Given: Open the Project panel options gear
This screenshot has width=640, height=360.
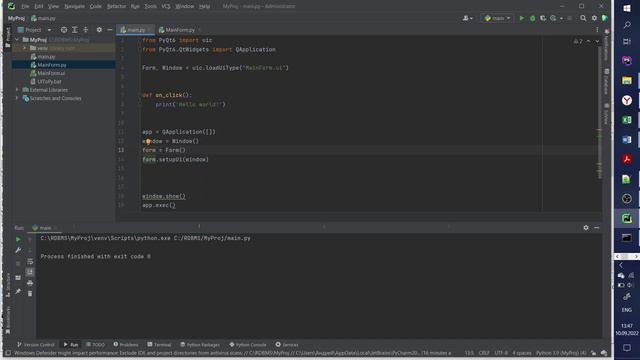Looking at the screenshot, I should coord(99,30).
